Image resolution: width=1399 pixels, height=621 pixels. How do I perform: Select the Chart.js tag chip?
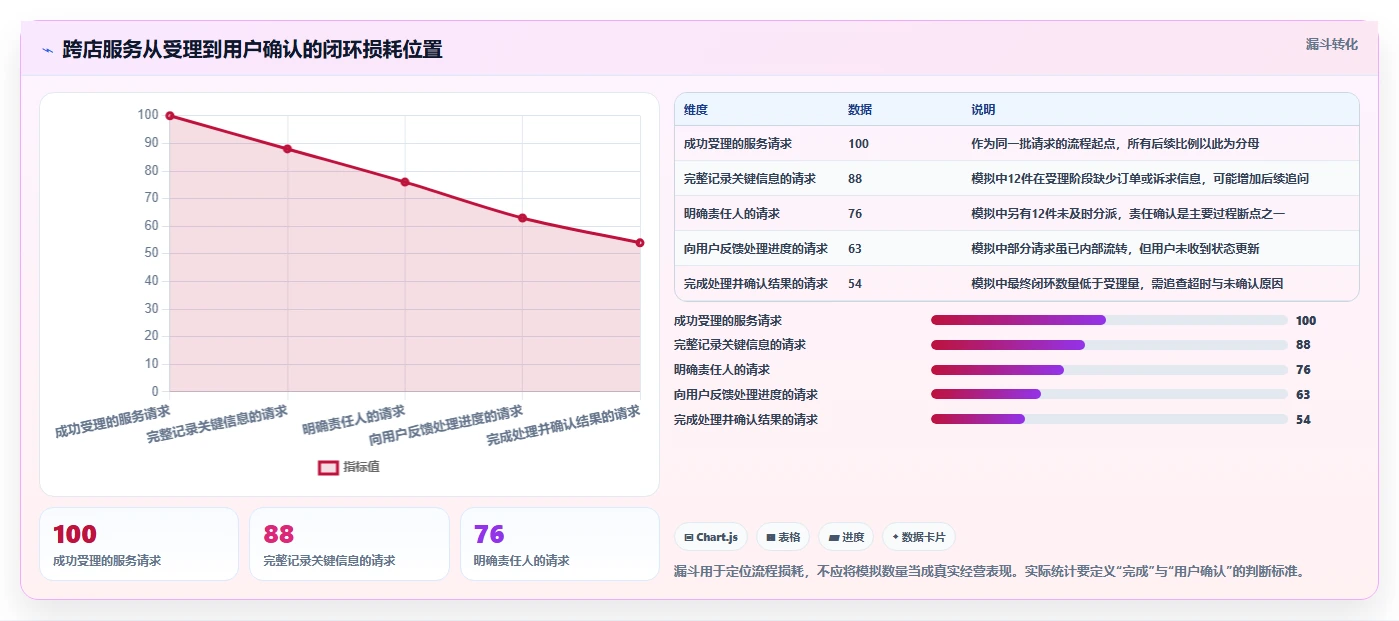[711, 537]
